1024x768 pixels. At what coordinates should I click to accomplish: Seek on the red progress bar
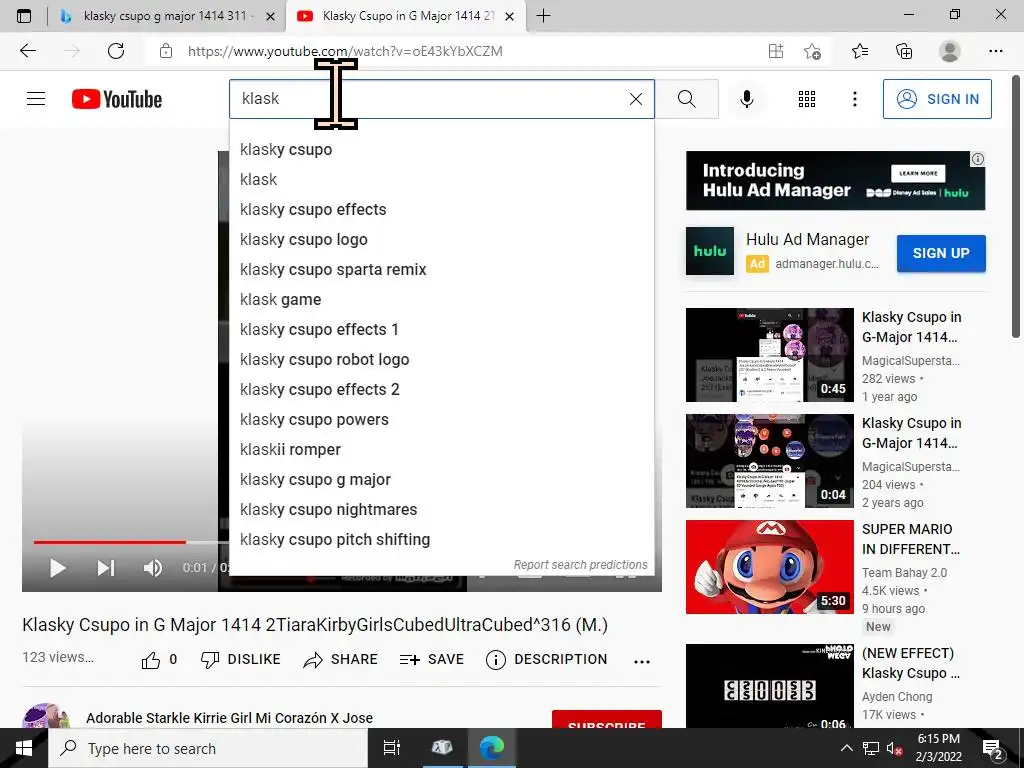(x=110, y=542)
